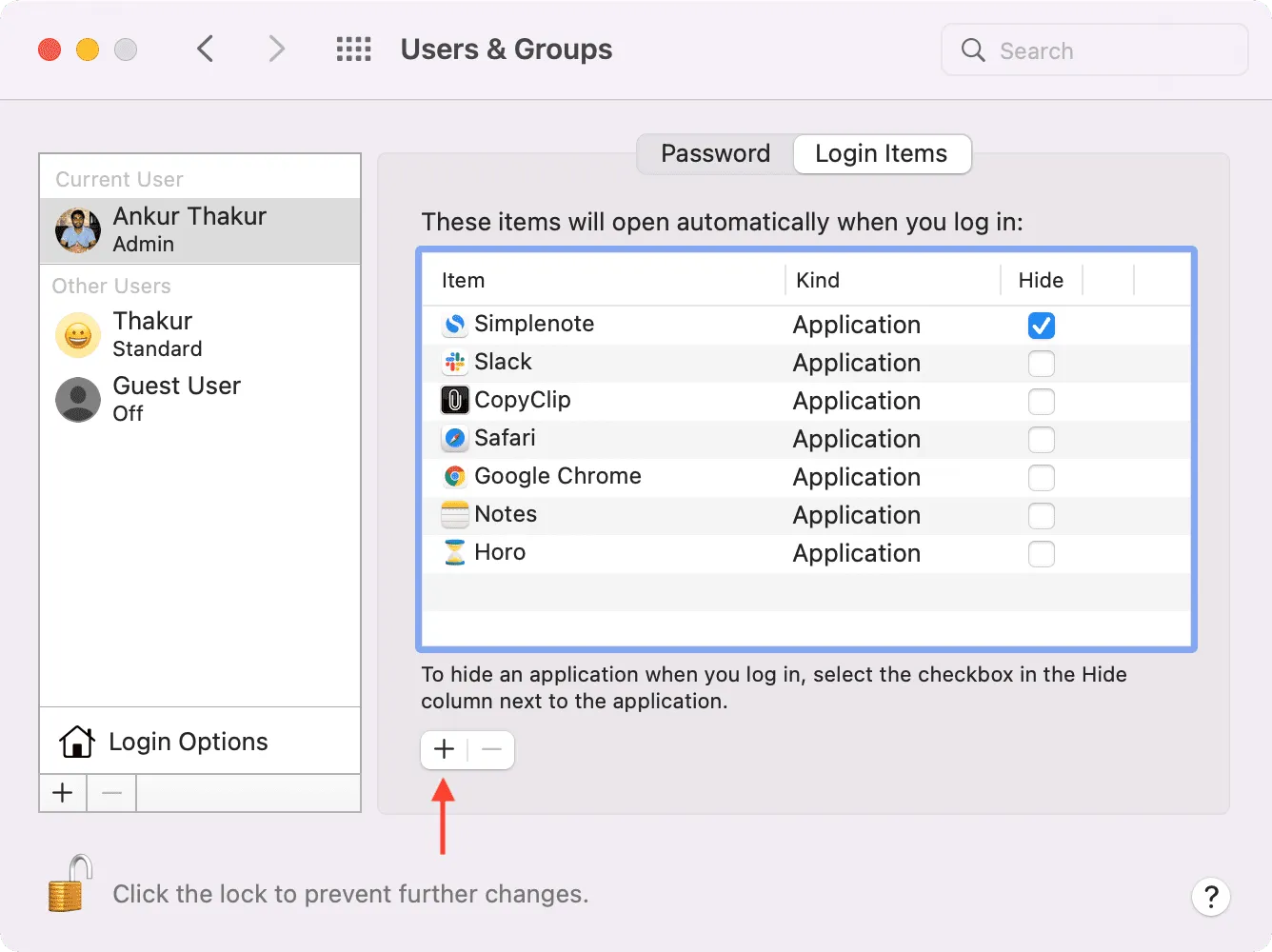The image size is (1272, 952).
Task: Click the Google Chrome icon
Action: [x=455, y=476]
